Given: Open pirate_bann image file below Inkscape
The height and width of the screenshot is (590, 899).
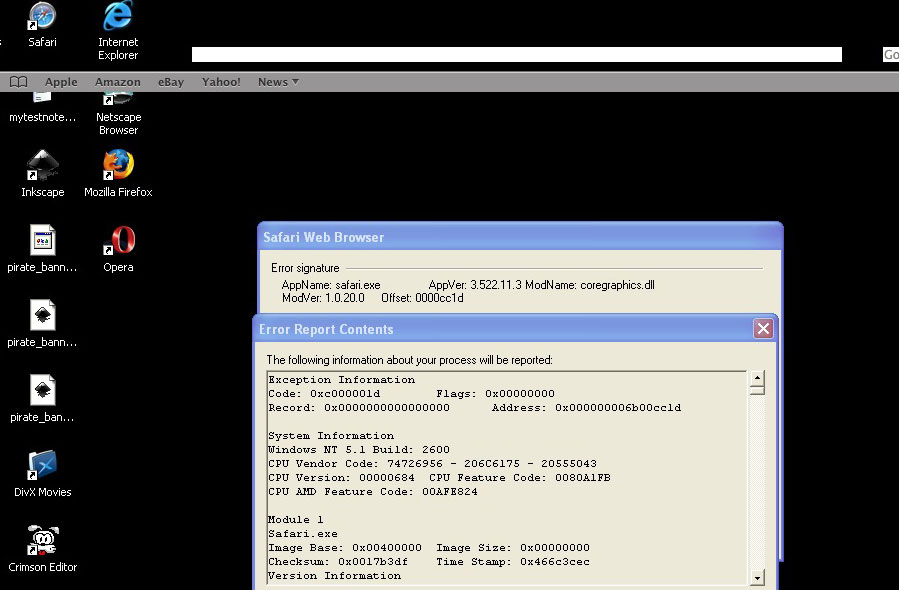Looking at the screenshot, I should coord(42,249).
